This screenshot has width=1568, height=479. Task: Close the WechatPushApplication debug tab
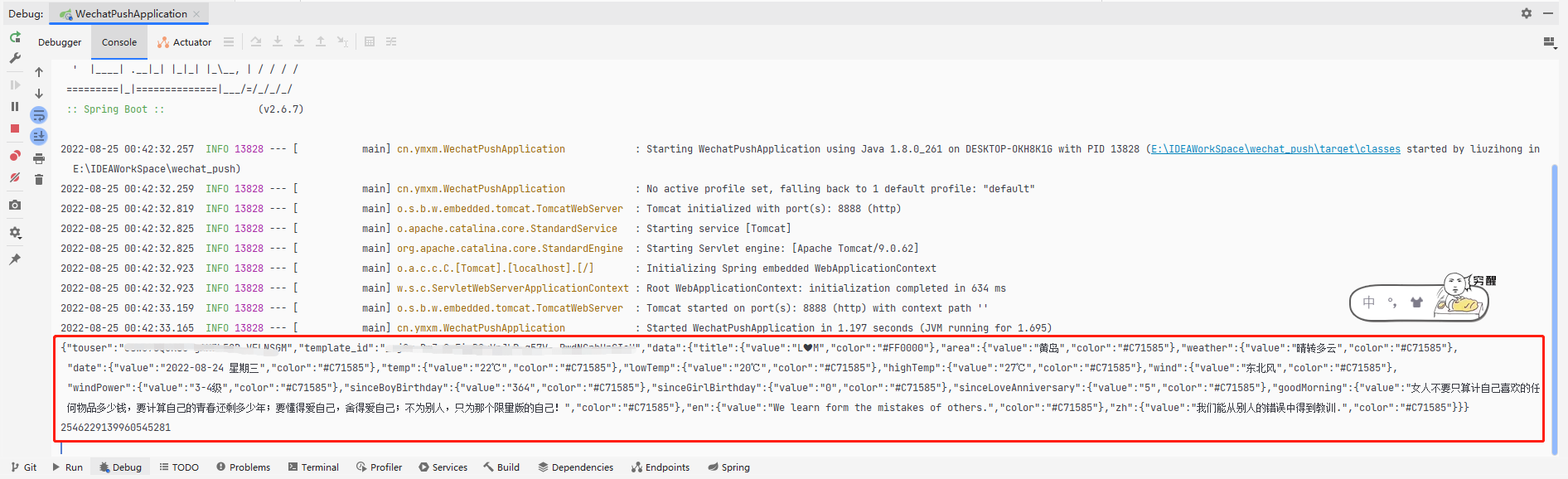(x=196, y=14)
